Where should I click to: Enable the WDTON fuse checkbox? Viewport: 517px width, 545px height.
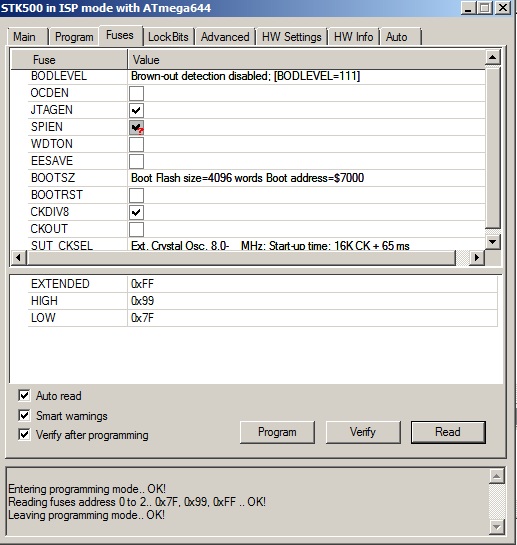click(136, 144)
